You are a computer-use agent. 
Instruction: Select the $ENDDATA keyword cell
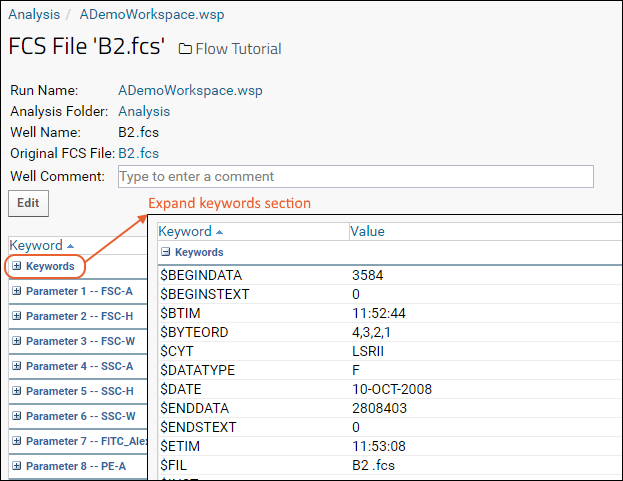click(x=195, y=408)
